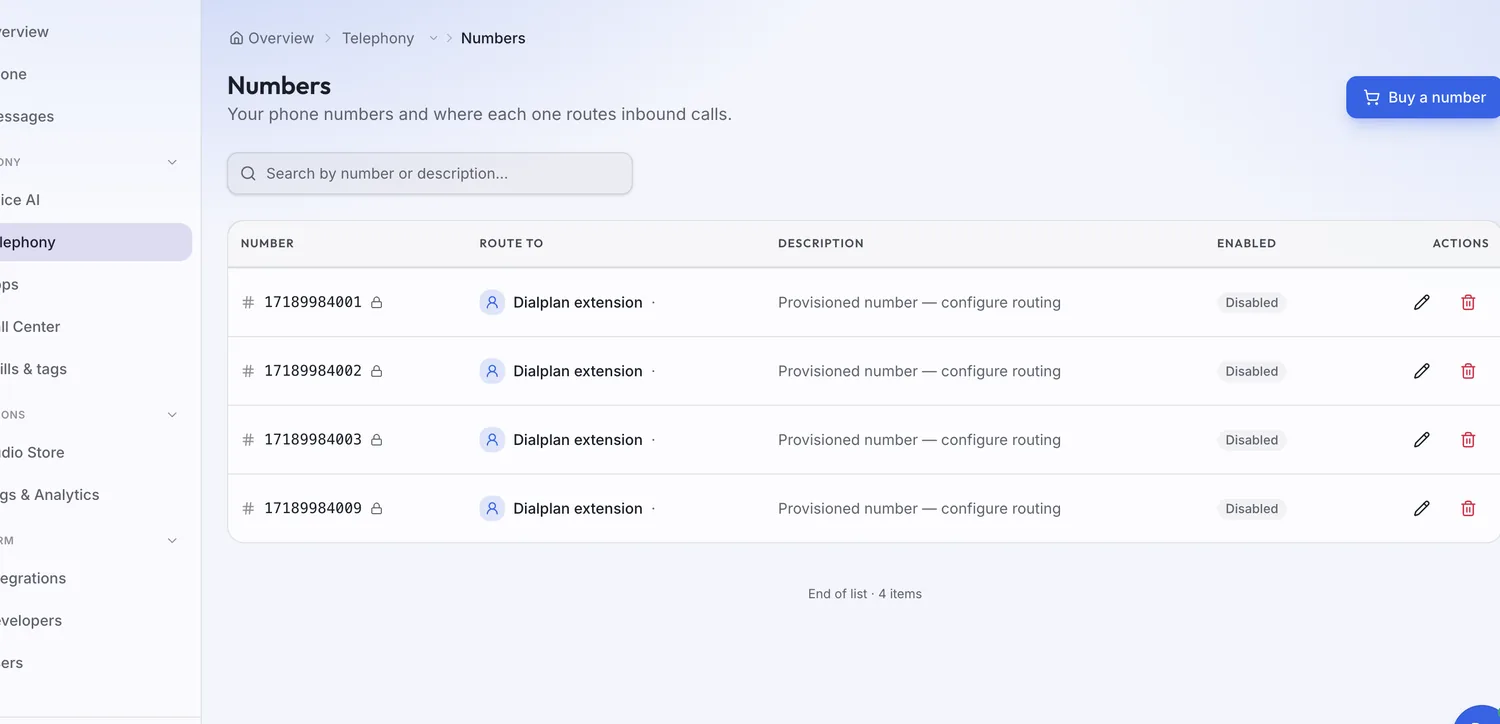
Task: Click Dialplan extension in 17189984002 row
Action: [x=578, y=371]
